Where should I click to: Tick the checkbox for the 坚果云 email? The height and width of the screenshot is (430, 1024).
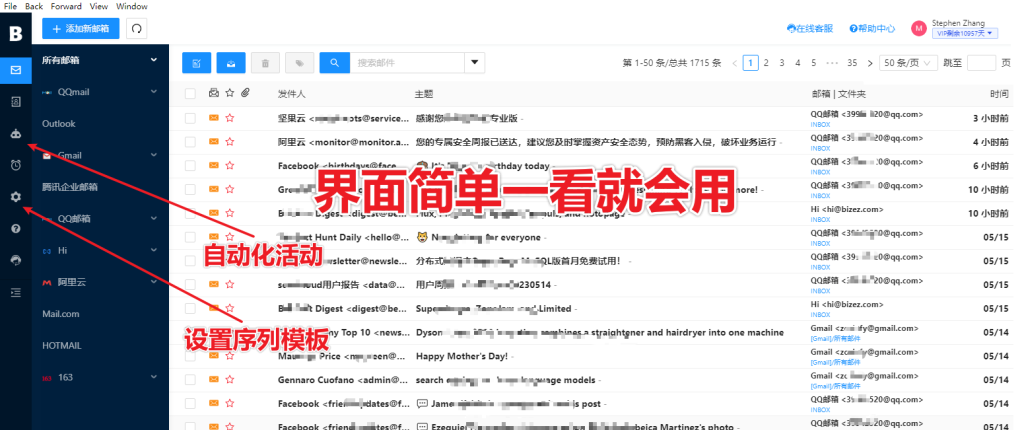pos(190,118)
